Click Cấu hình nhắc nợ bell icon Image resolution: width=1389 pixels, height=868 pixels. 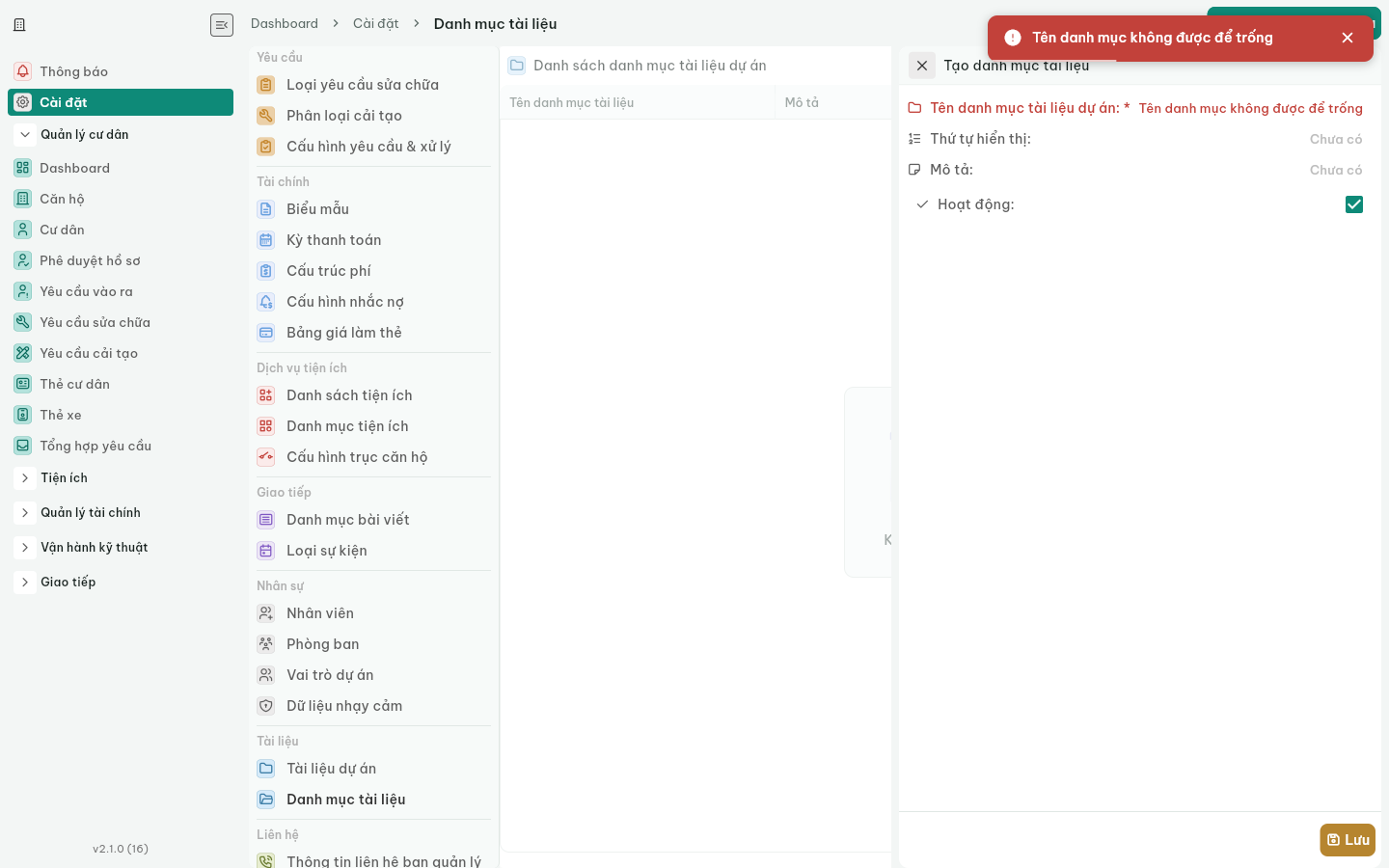266,302
